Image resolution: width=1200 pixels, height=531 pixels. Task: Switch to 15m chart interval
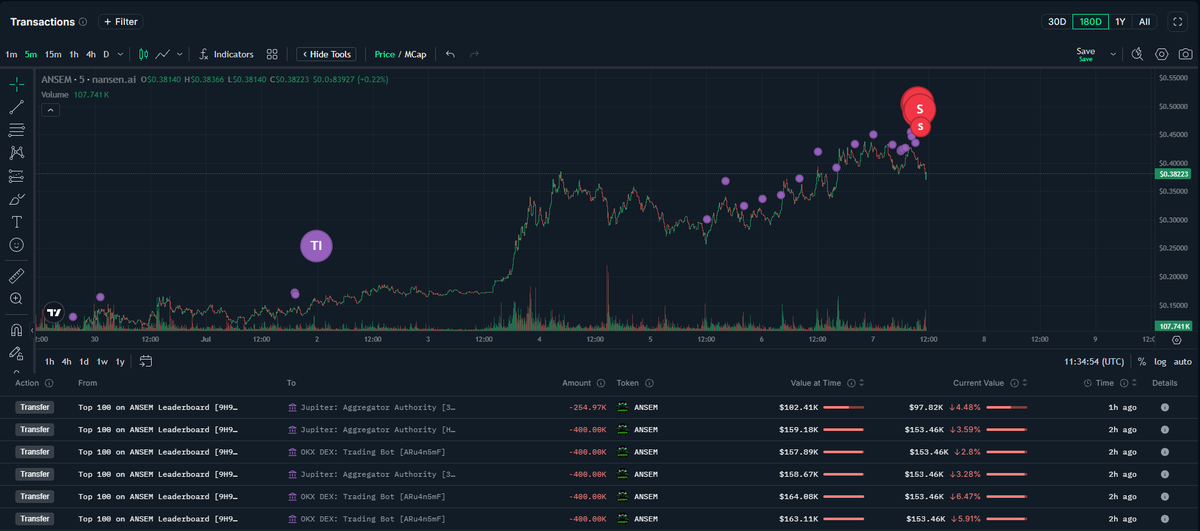pyautogui.click(x=53, y=54)
